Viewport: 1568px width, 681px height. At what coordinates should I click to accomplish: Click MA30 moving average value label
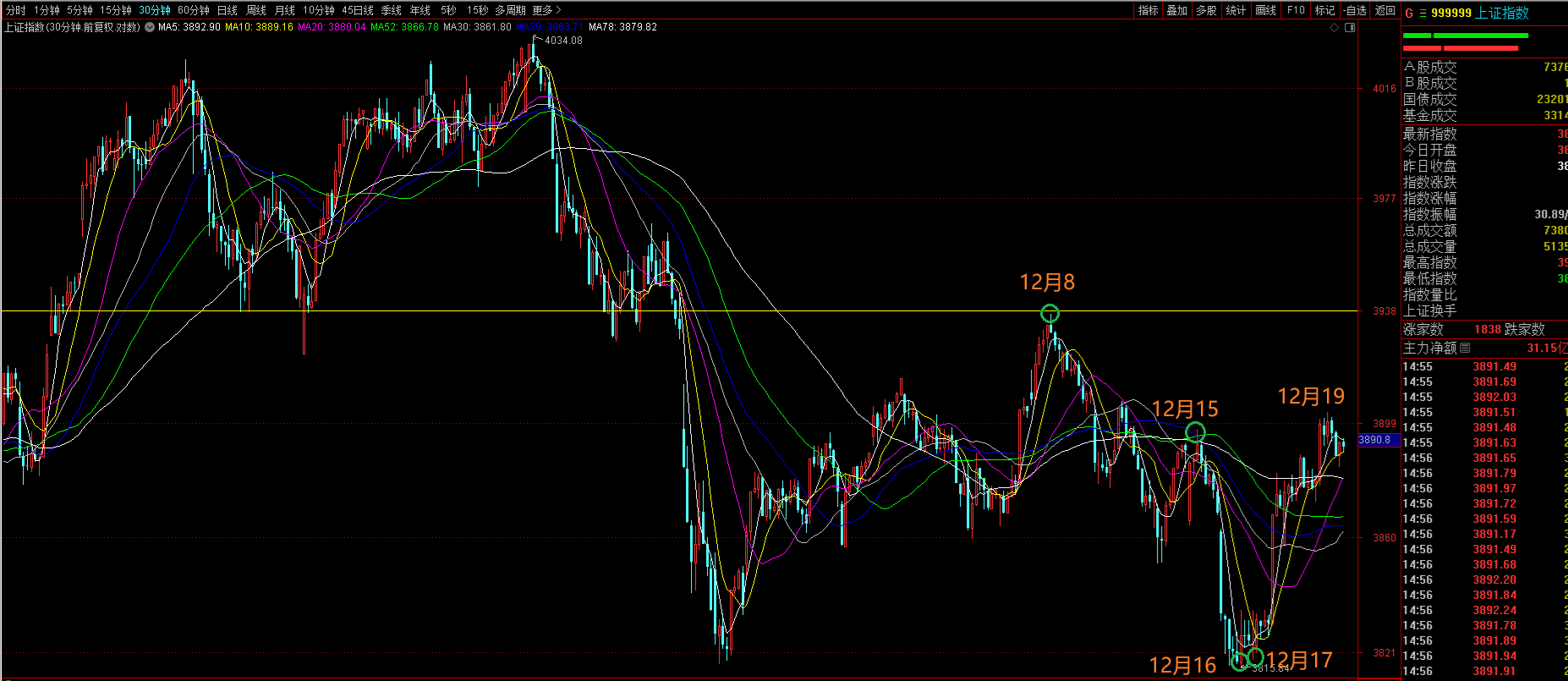click(477, 27)
